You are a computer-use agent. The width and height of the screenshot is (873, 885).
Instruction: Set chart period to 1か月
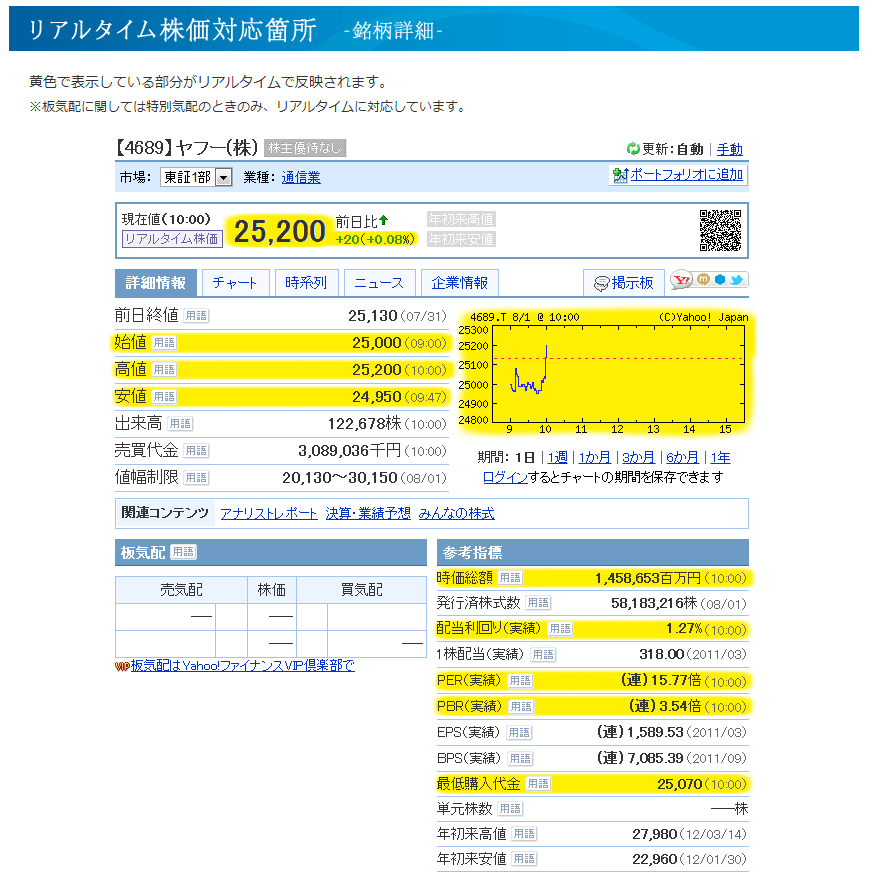[x=595, y=458]
